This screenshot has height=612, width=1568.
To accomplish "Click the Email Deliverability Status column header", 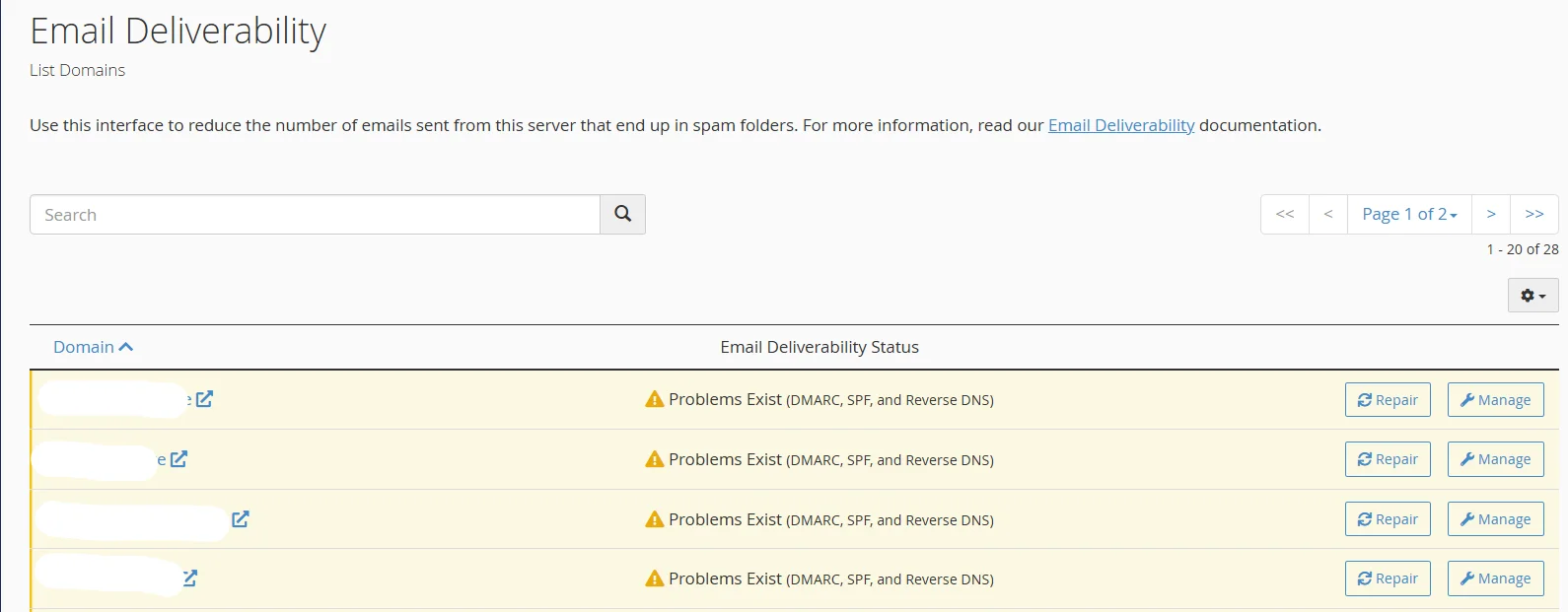I will tap(820, 347).
